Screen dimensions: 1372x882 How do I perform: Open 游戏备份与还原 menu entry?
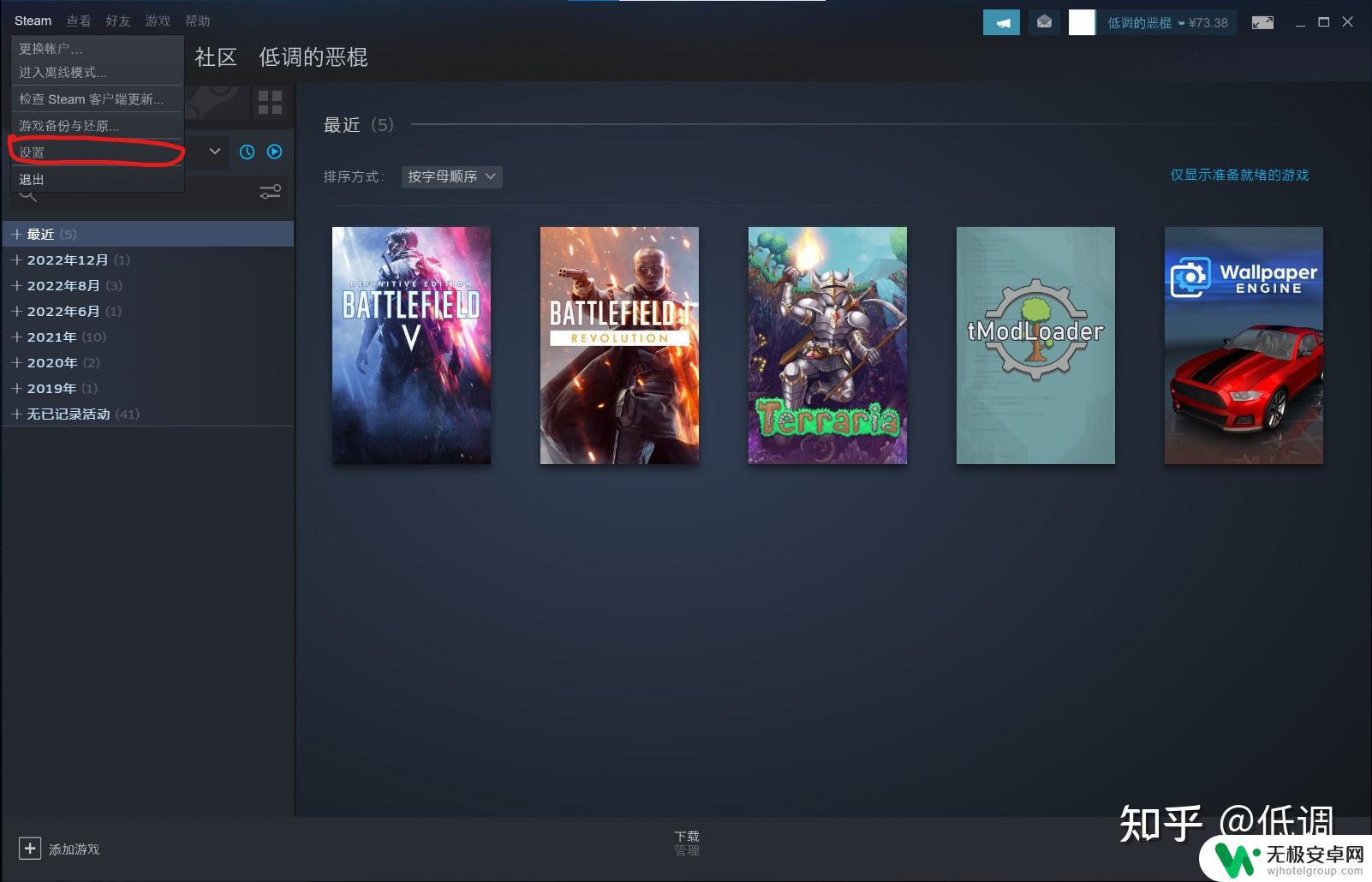pyautogui.click(x=98, y=126)
